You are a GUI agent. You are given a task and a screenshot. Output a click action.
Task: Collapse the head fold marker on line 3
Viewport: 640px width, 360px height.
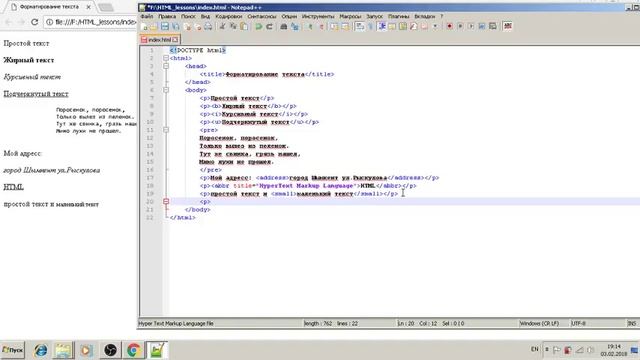tap(166, 66)
